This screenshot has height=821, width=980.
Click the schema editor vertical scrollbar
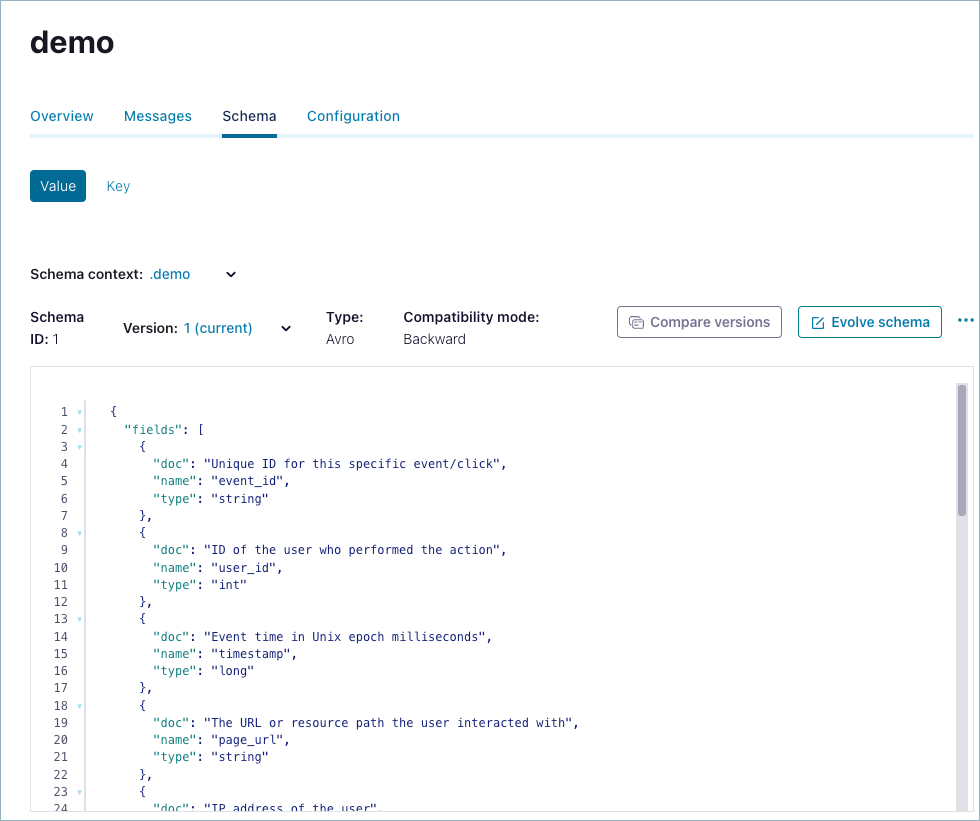coord(961,450)
